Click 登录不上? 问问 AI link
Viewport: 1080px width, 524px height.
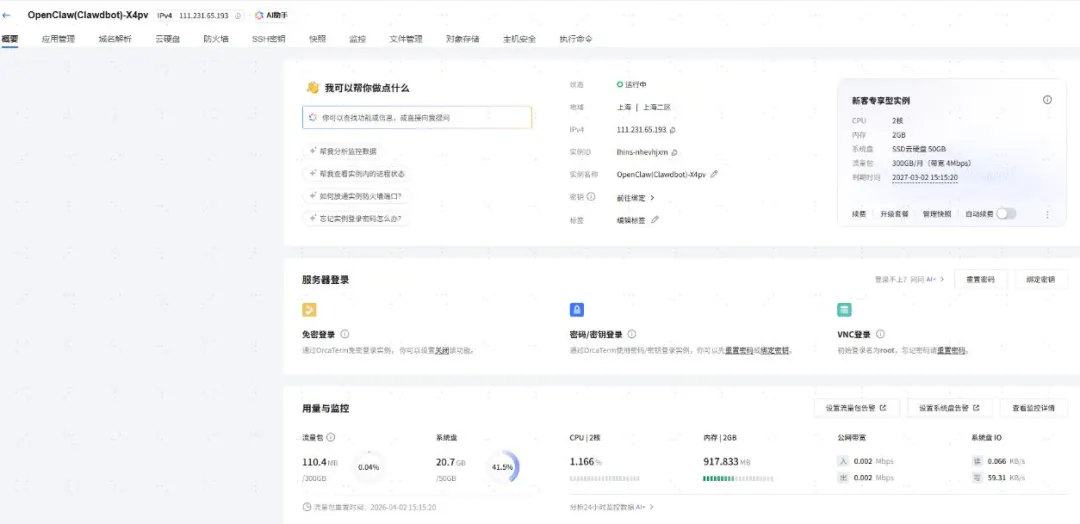909,280
